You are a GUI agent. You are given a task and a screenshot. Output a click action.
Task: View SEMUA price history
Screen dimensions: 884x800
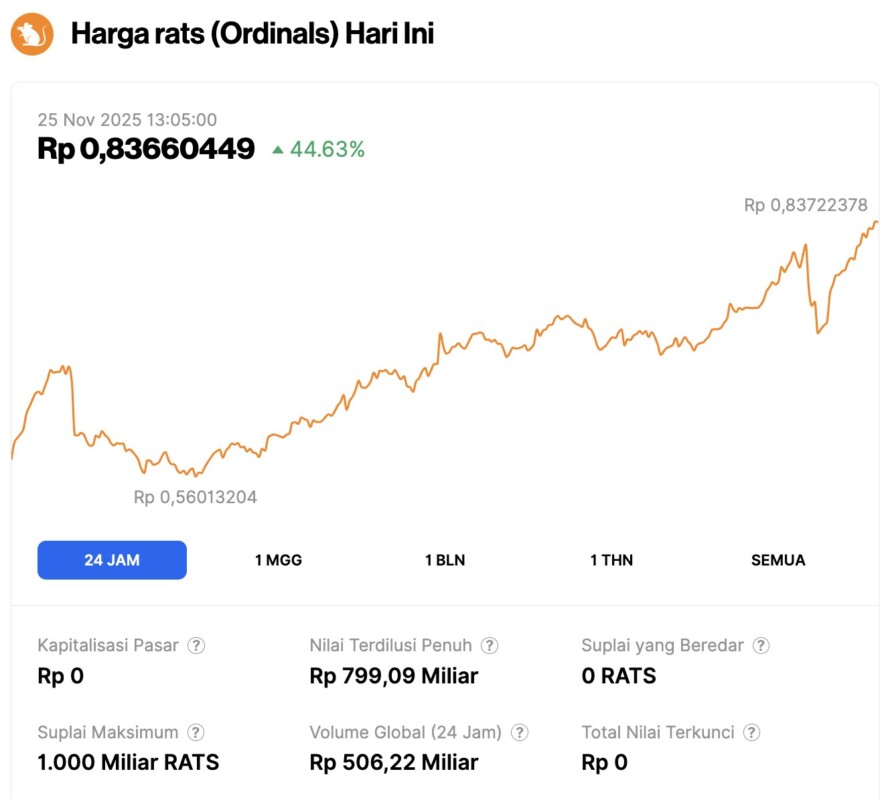(777, 560)
